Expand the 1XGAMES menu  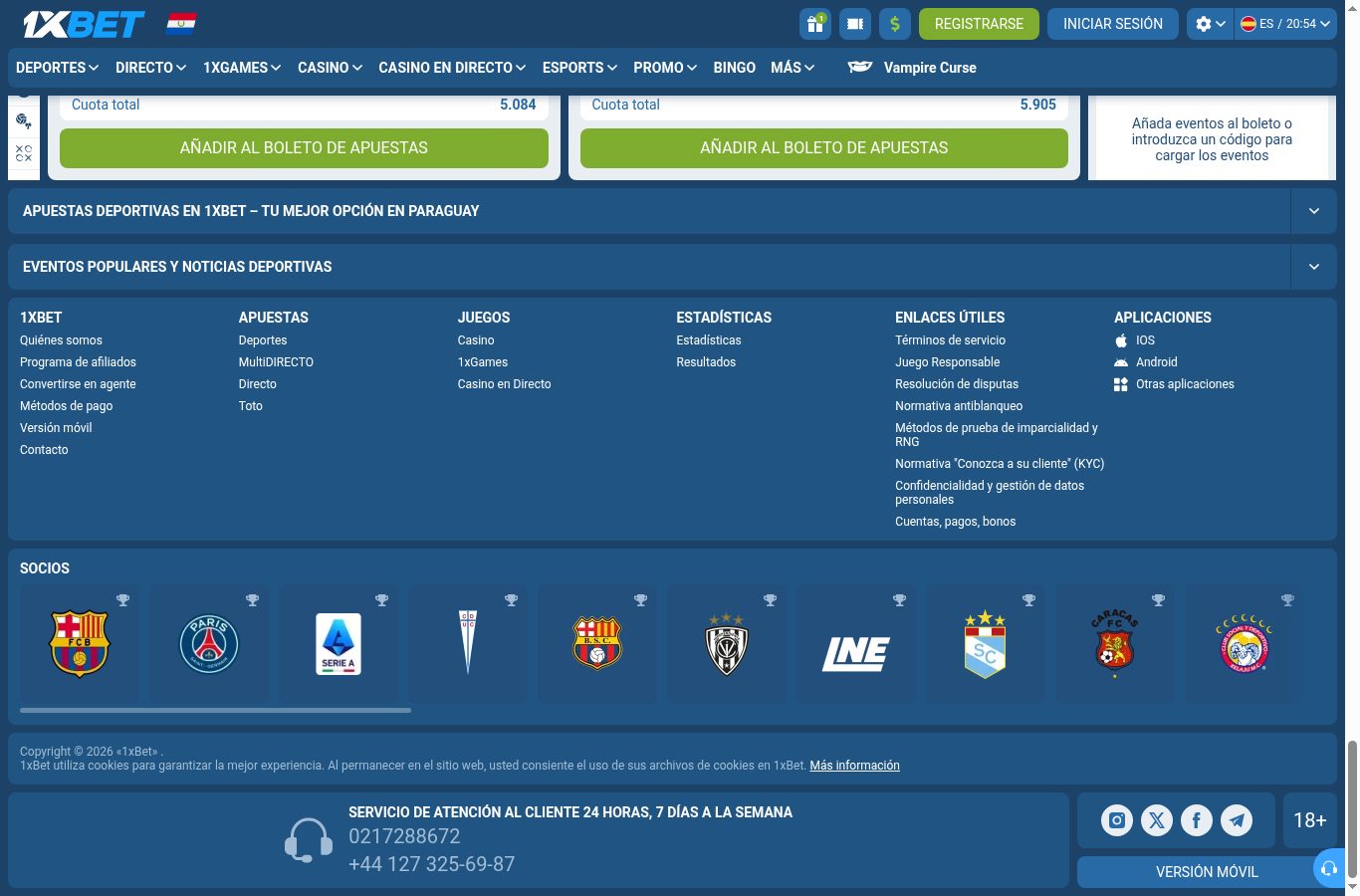coord(242,68)
